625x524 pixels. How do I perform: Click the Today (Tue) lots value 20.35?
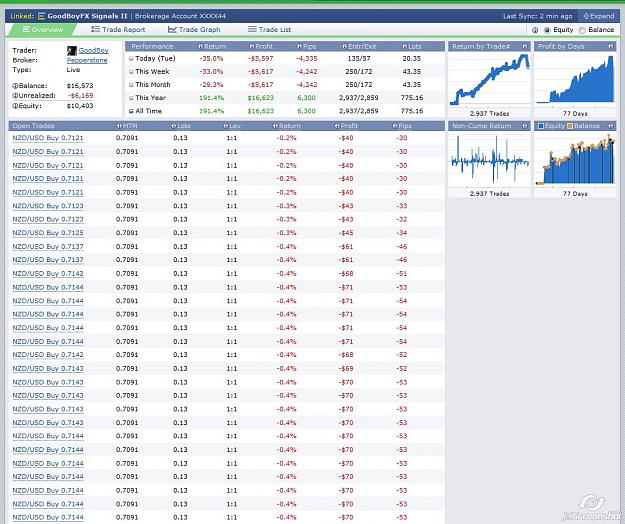coord(412,59)
